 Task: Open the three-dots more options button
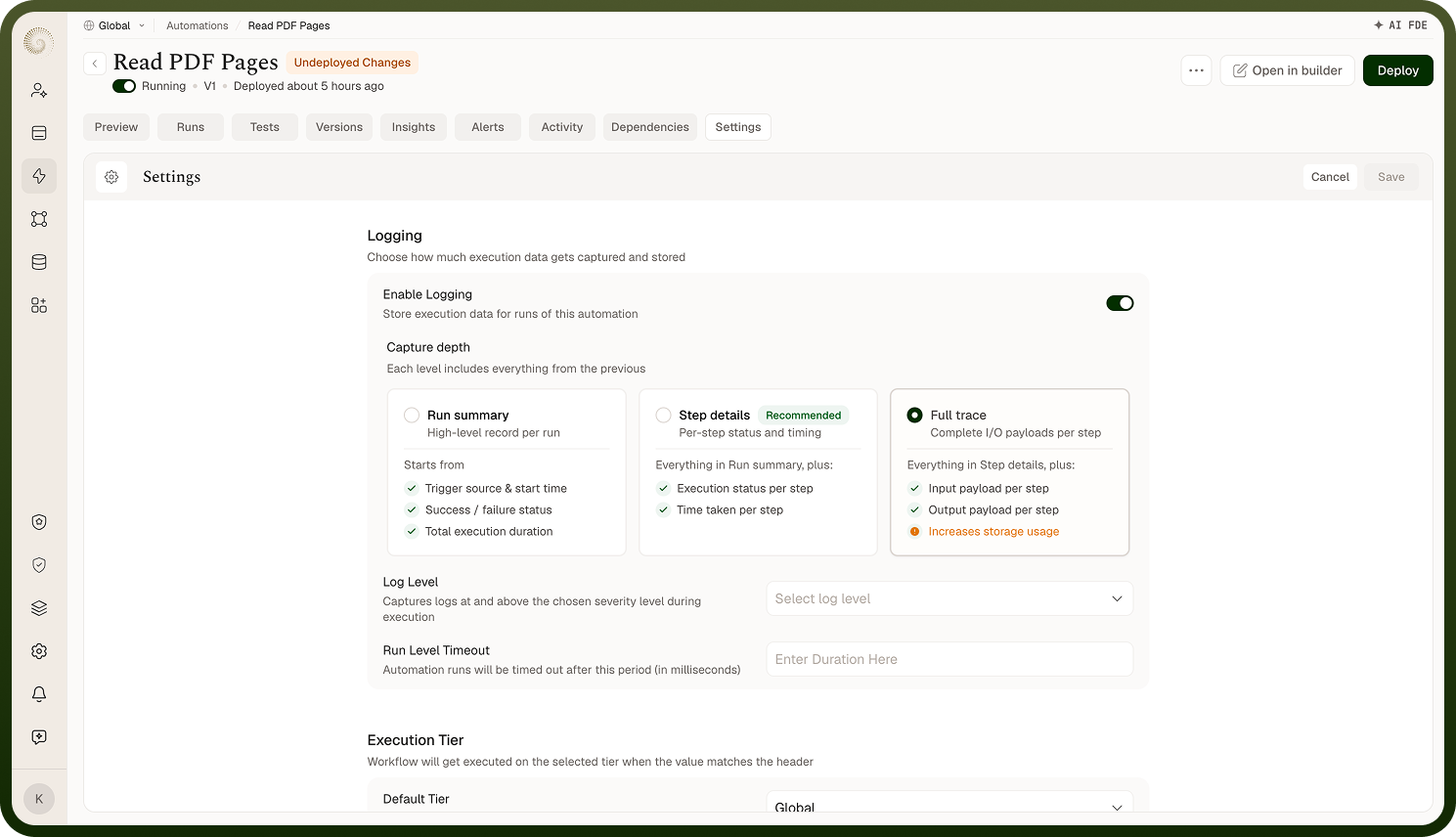(1196, 70)
